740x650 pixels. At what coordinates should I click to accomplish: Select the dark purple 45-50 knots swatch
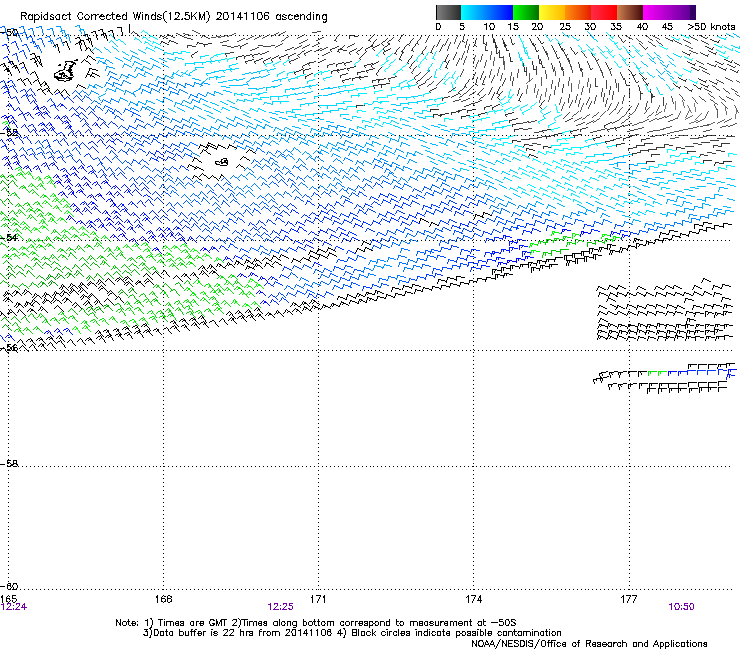(682, 12)
